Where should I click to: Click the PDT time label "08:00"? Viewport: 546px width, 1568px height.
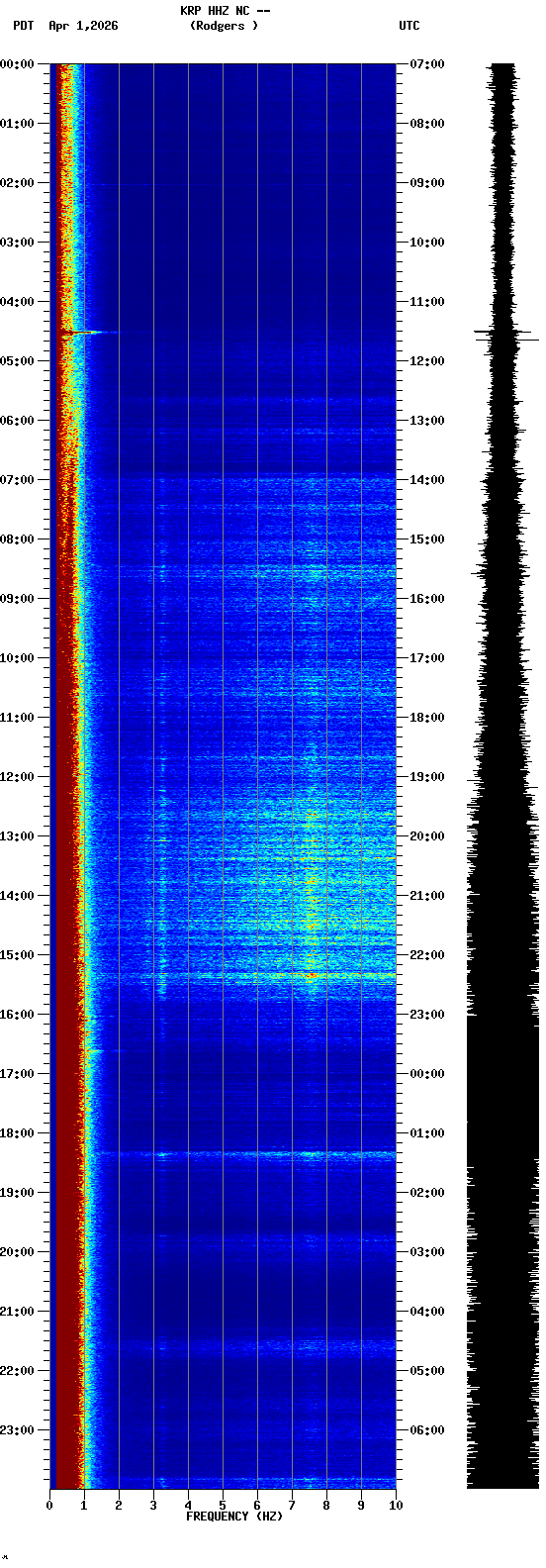pos(17,539)
